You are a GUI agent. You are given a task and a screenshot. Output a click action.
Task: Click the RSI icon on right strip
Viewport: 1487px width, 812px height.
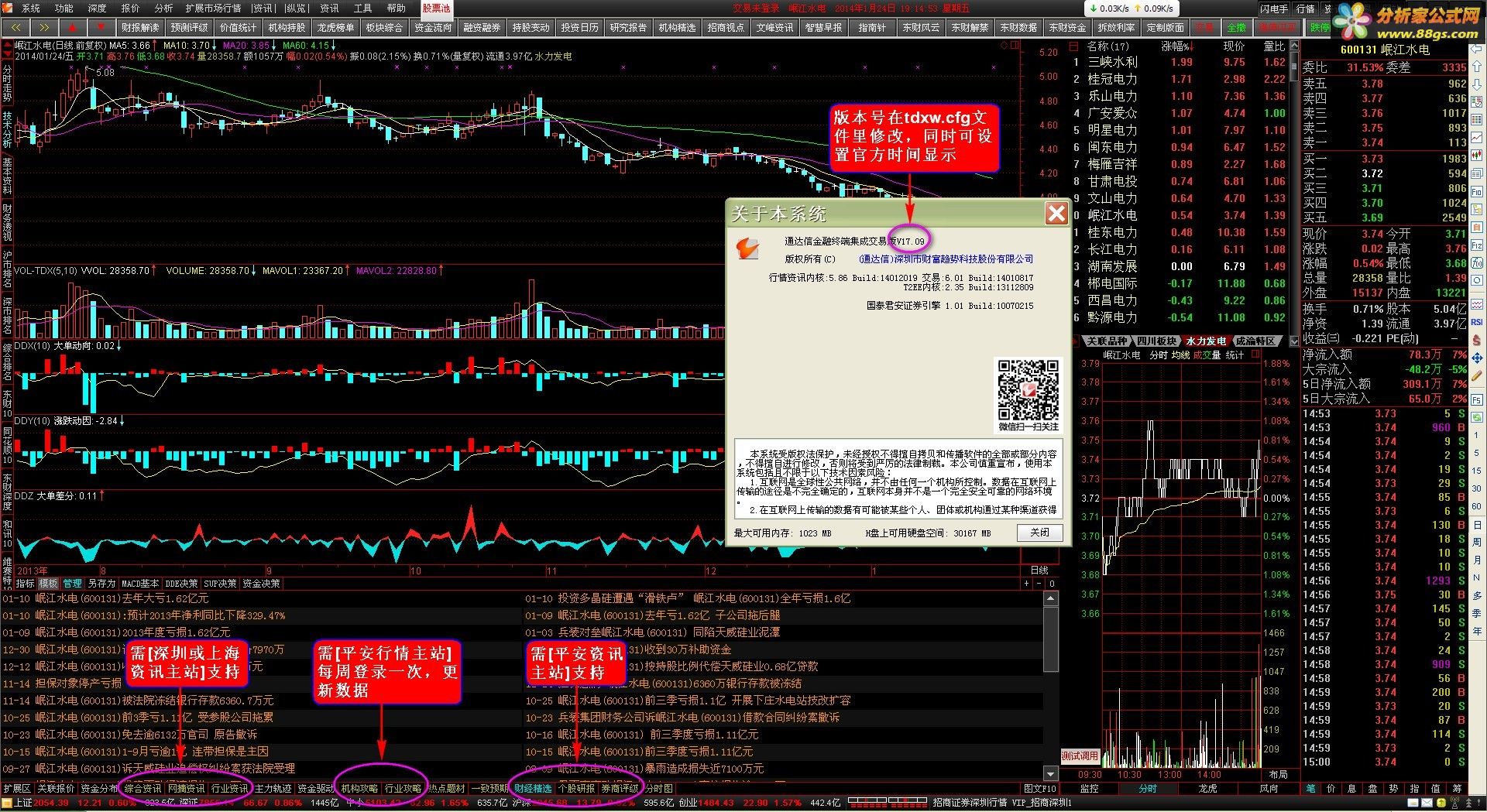[x=1477, y=322]
